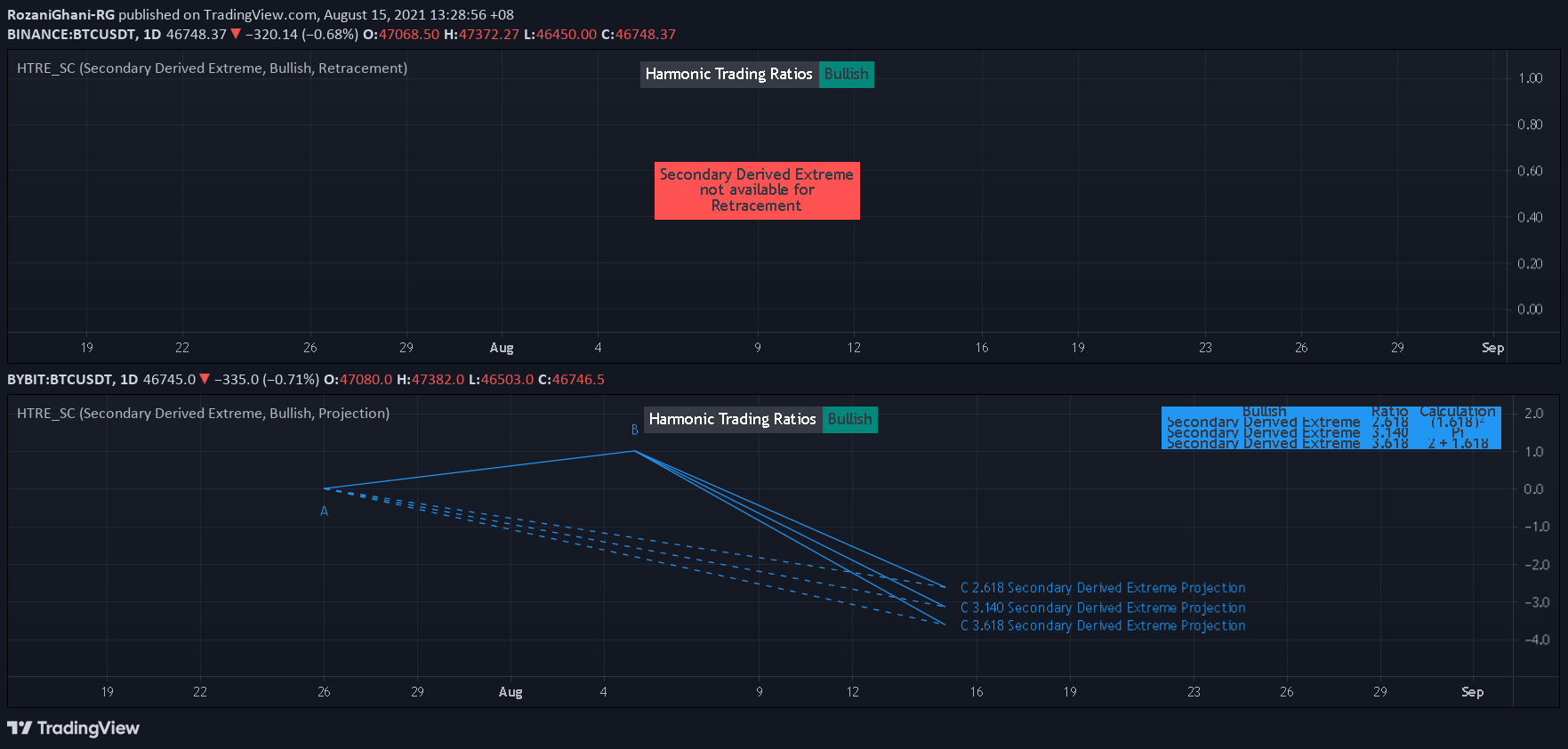The image size is (1568, 749).
Task: Click the 0.00 tick on the Retracement price scale
Action: 1531,310
